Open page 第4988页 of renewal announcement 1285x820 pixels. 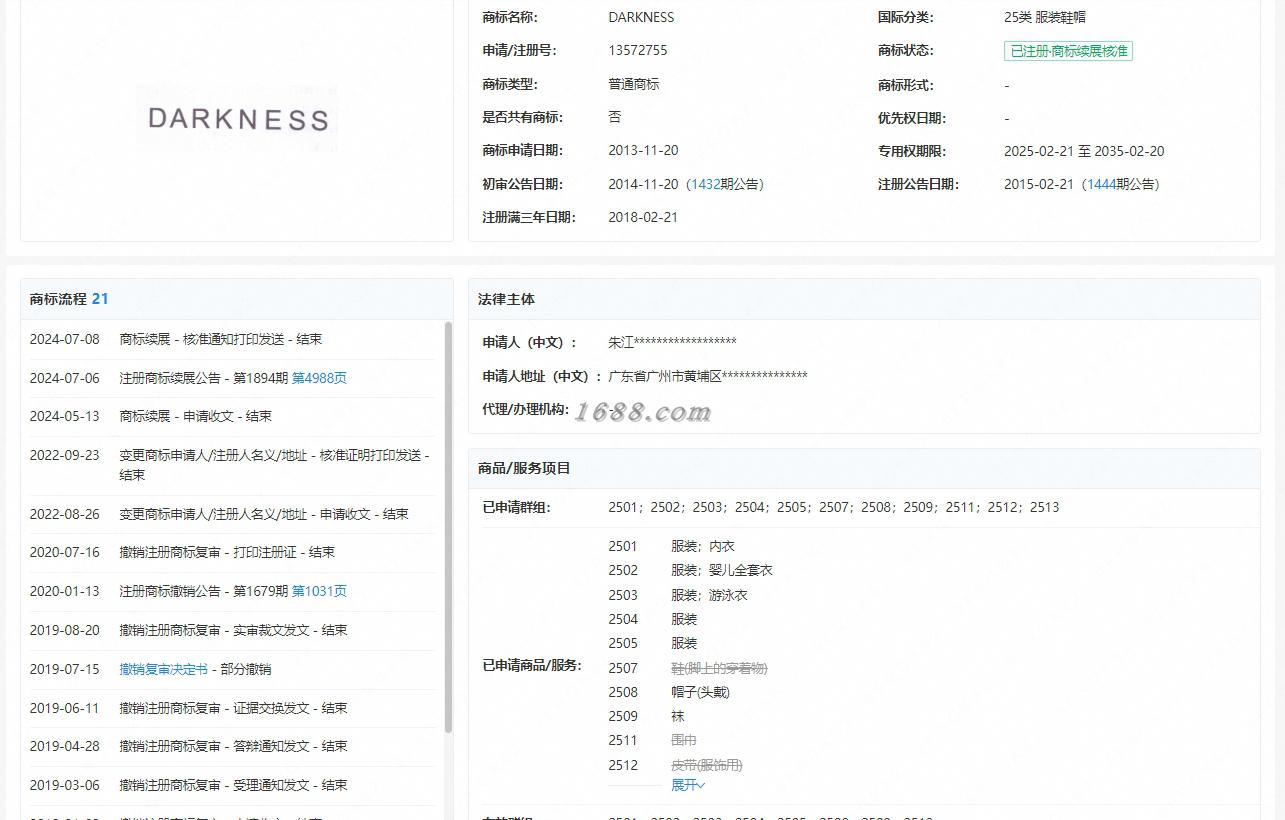(x=319, y=378)
